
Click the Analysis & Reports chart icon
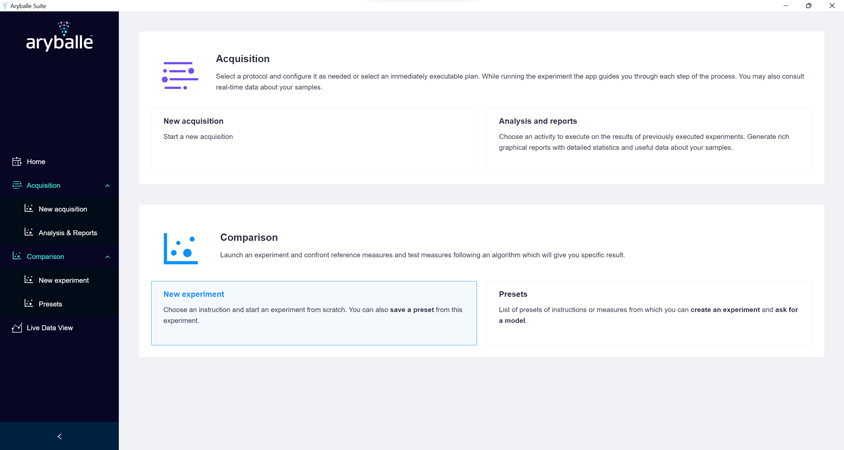point(29,232)
